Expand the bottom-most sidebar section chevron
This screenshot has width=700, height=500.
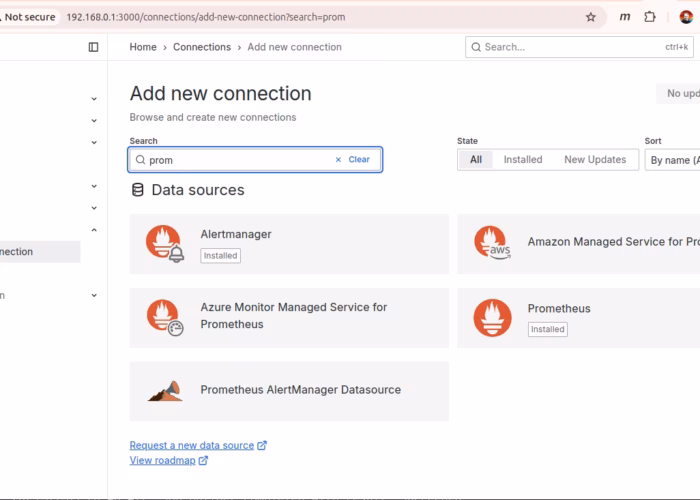pos(94,296)
